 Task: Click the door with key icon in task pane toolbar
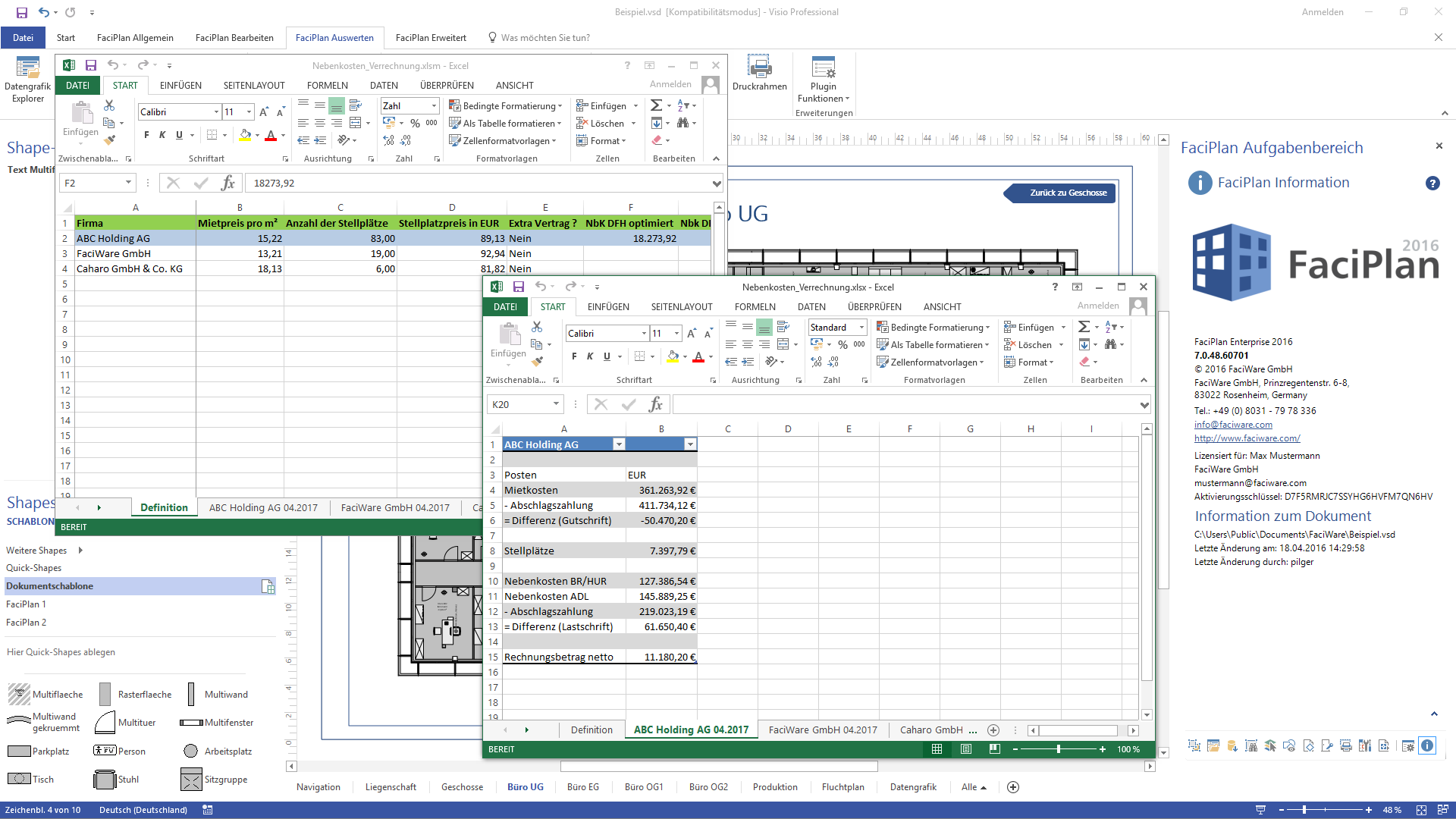click(x=1327, y=745)
